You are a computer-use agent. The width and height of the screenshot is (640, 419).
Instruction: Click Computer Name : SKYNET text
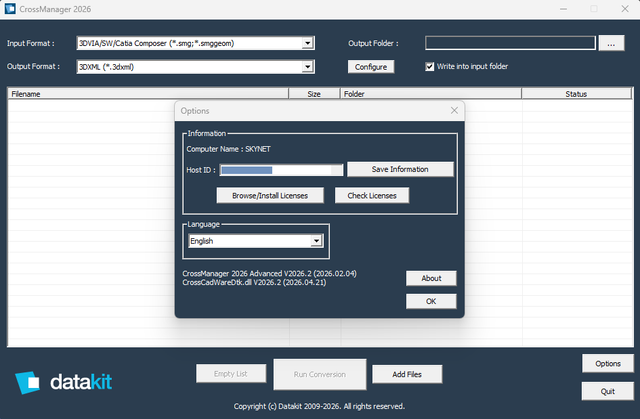coord(228,149)
